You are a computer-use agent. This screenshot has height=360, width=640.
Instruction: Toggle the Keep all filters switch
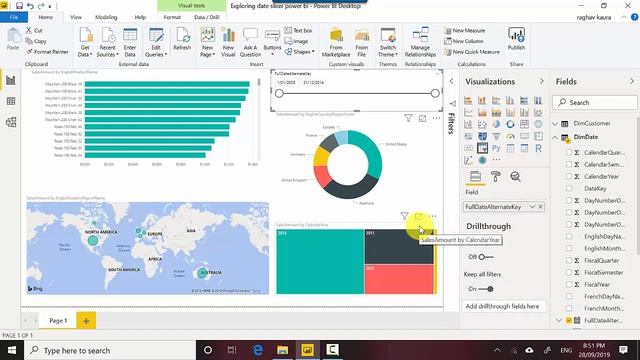tap(486, 289)
